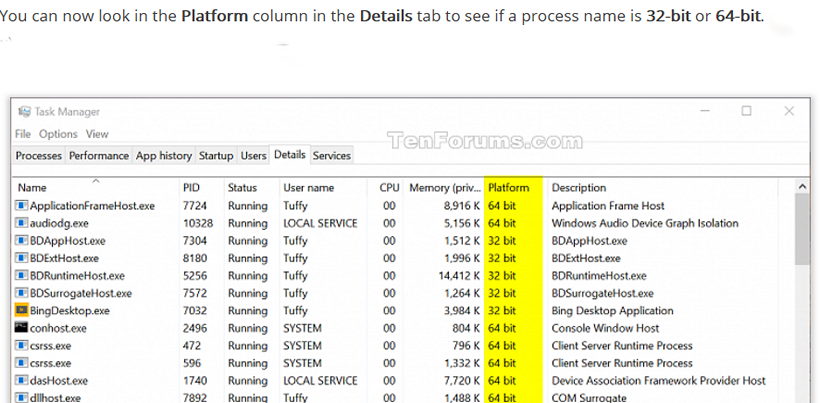Switch to the Processes tab
This screenshot has width=820, height=403.
coord(39,156)
